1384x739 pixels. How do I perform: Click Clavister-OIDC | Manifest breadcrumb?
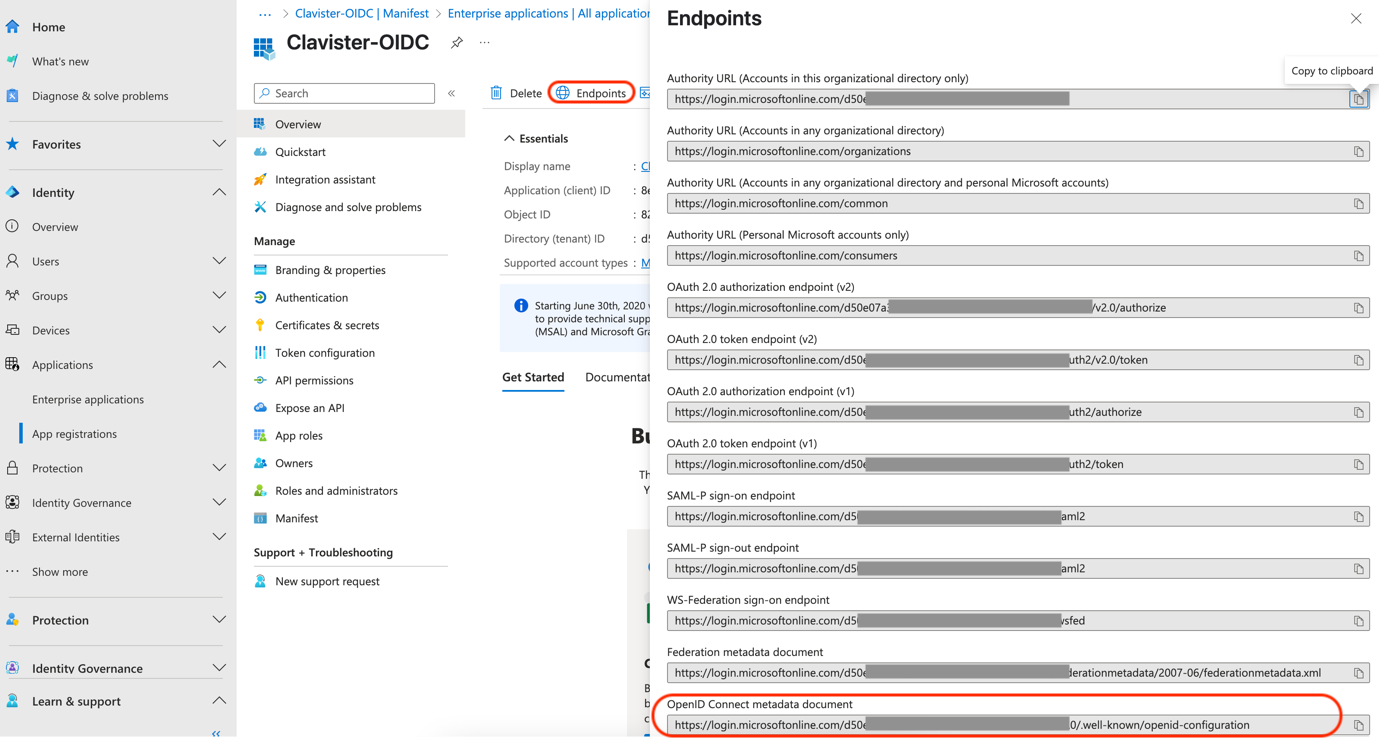click(362, 13)
